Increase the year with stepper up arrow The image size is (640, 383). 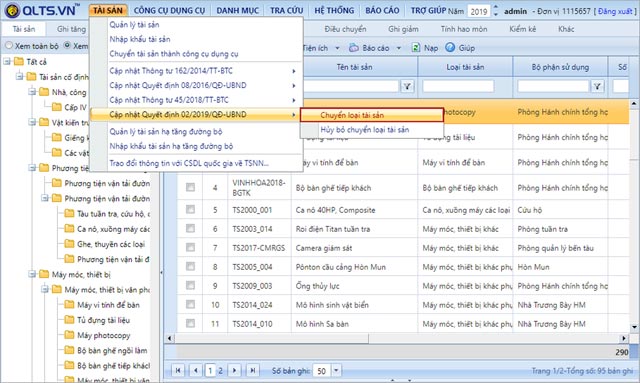tap(496, 7)
